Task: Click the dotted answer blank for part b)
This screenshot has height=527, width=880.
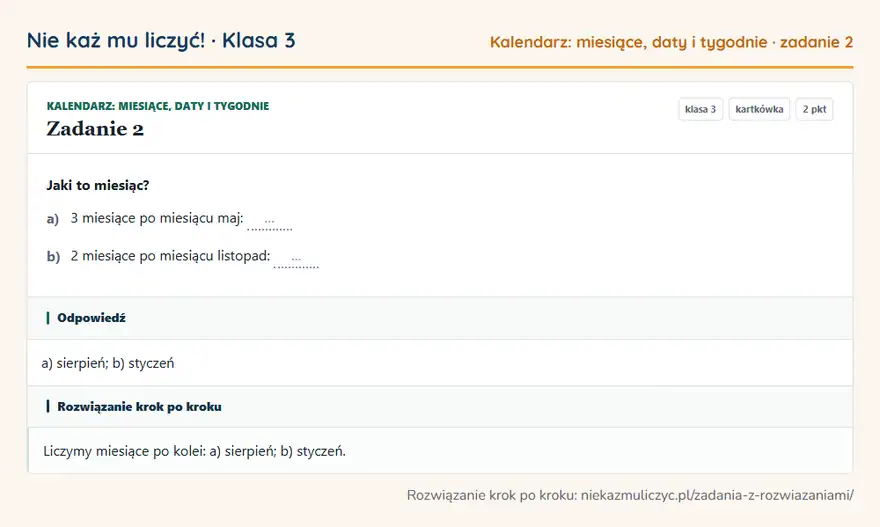Action: tap(296, 259)
